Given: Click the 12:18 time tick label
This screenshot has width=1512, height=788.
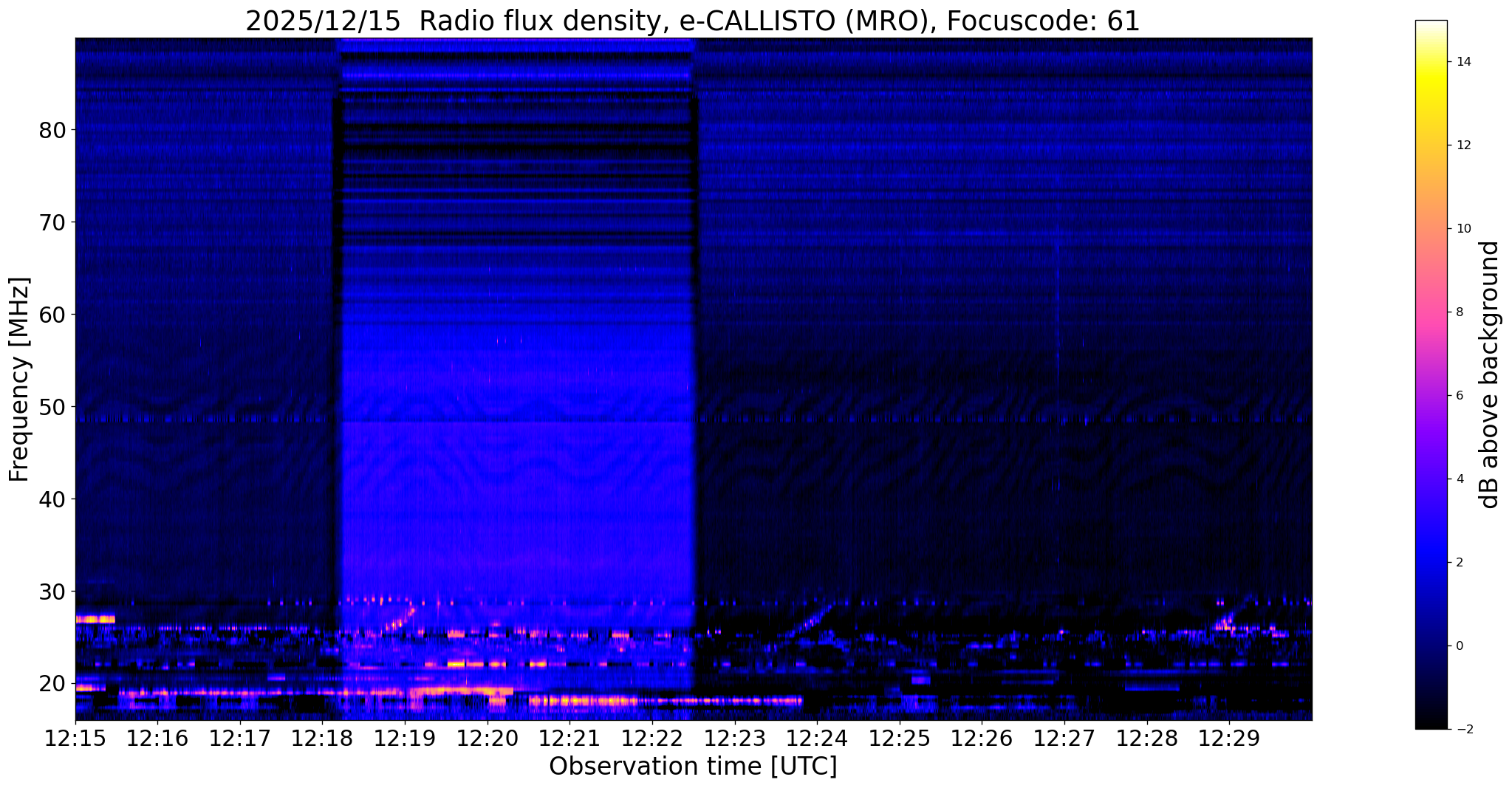Looking at the screenshot, I should tap(322, 739).
